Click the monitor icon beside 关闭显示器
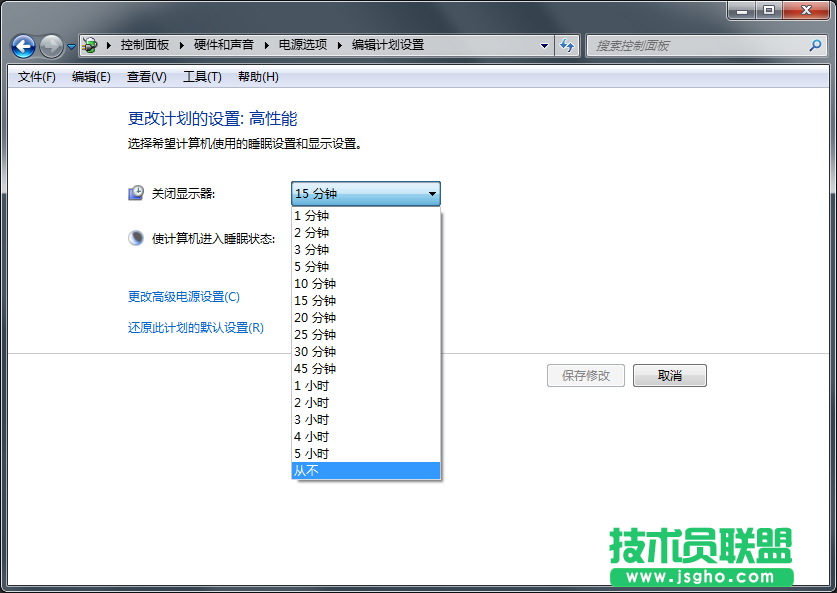Screen dimensions: 837x593 (x=135, y=192)
